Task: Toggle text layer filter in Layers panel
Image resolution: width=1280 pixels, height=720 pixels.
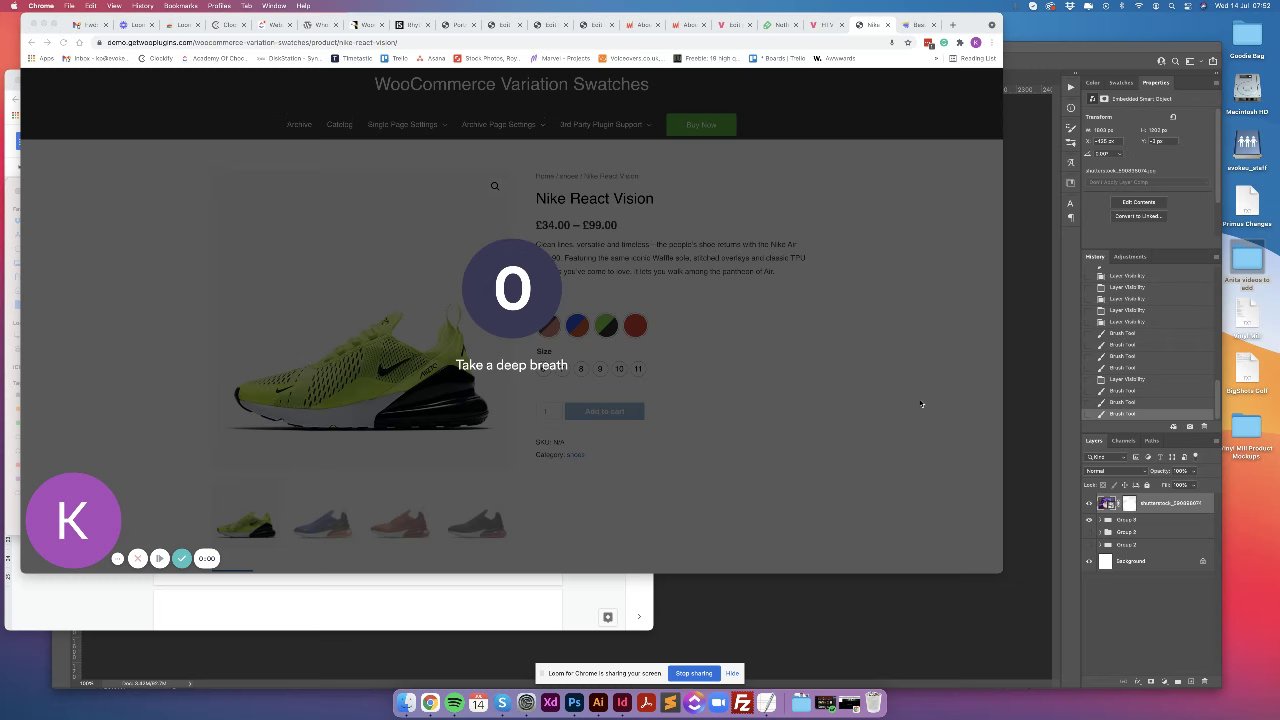Action: click(1160, 457)
